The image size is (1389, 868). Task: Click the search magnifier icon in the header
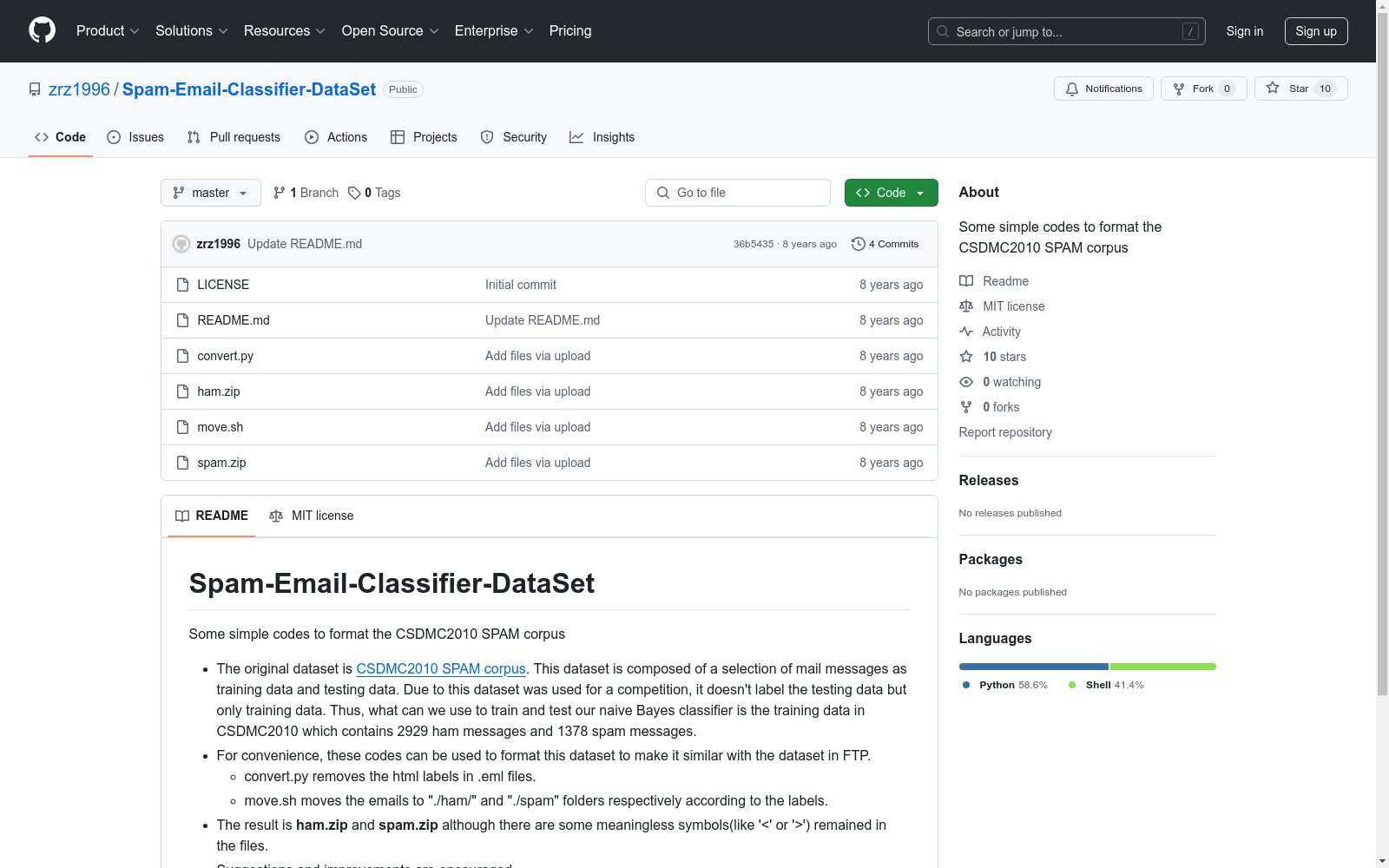pyautogui.click(x=943, y=31)
